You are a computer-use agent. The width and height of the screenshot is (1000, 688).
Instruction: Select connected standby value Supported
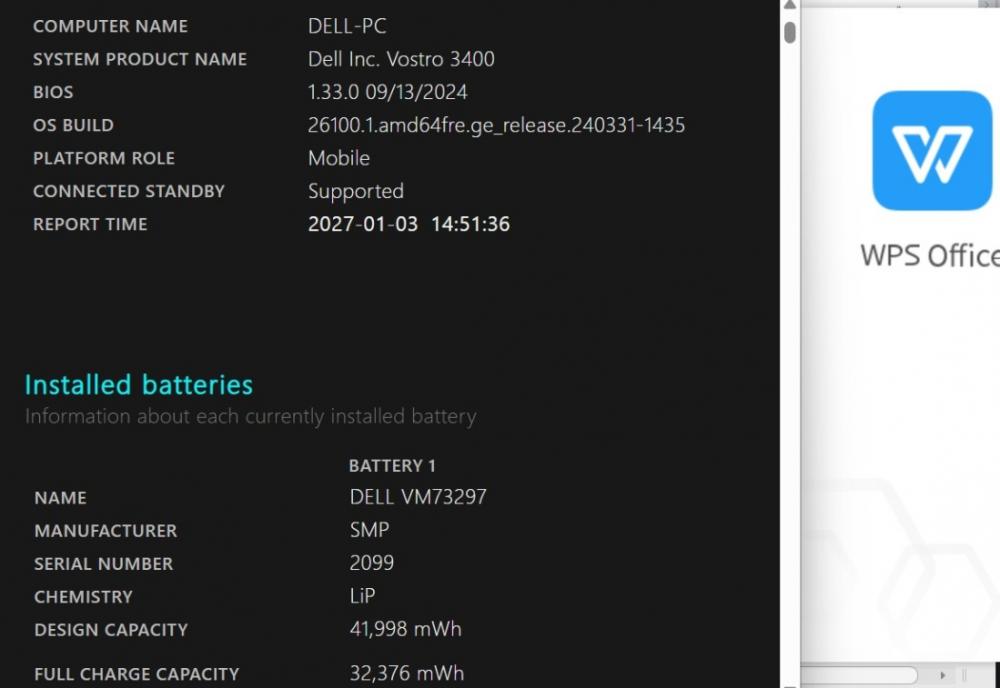(x=356, y=191)
